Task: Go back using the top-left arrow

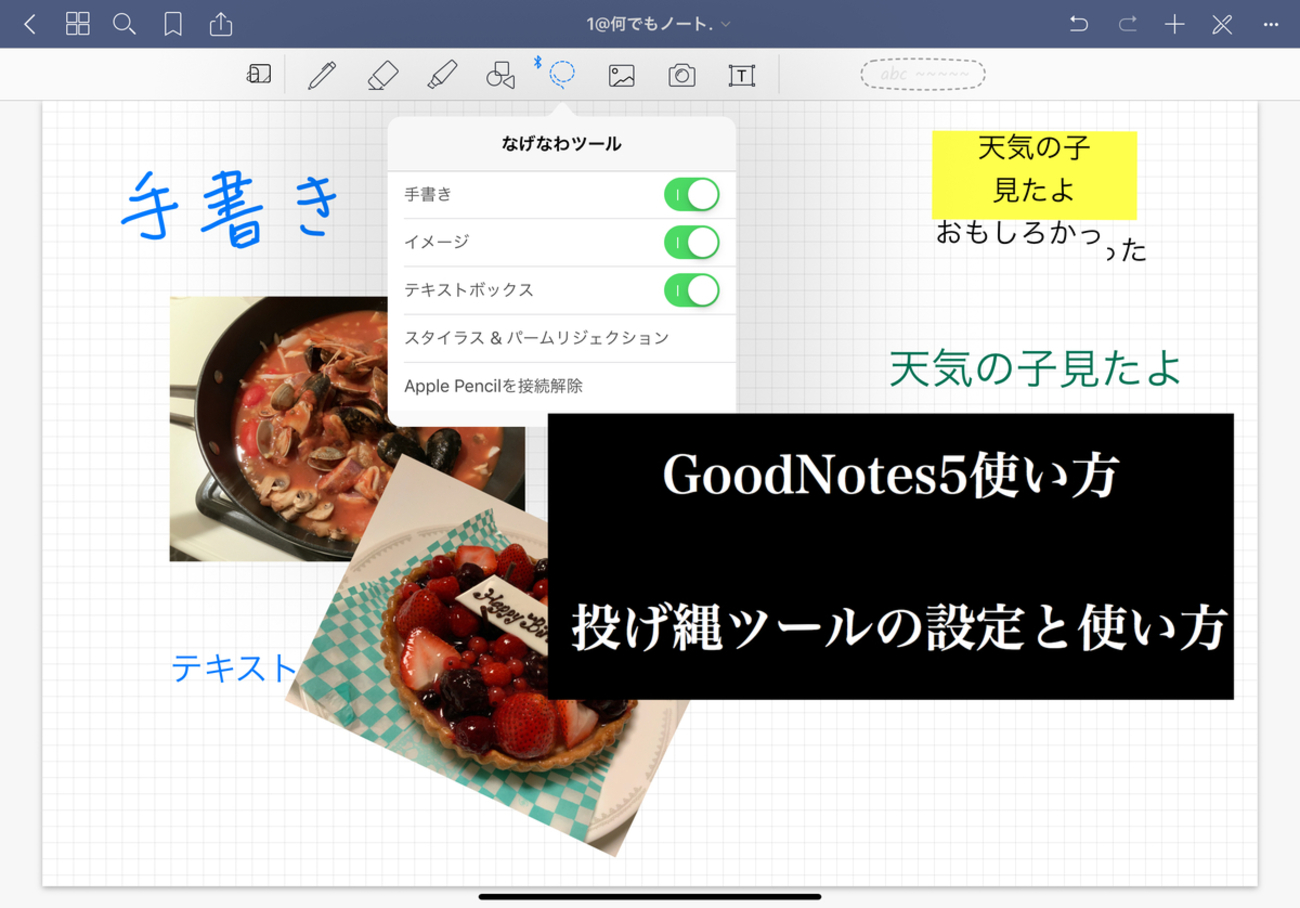Action: [x=30, y=24]
